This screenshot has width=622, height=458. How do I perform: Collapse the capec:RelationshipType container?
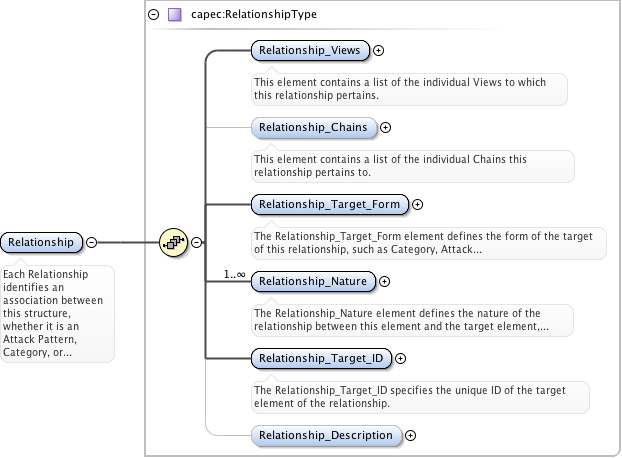[153, 15]
